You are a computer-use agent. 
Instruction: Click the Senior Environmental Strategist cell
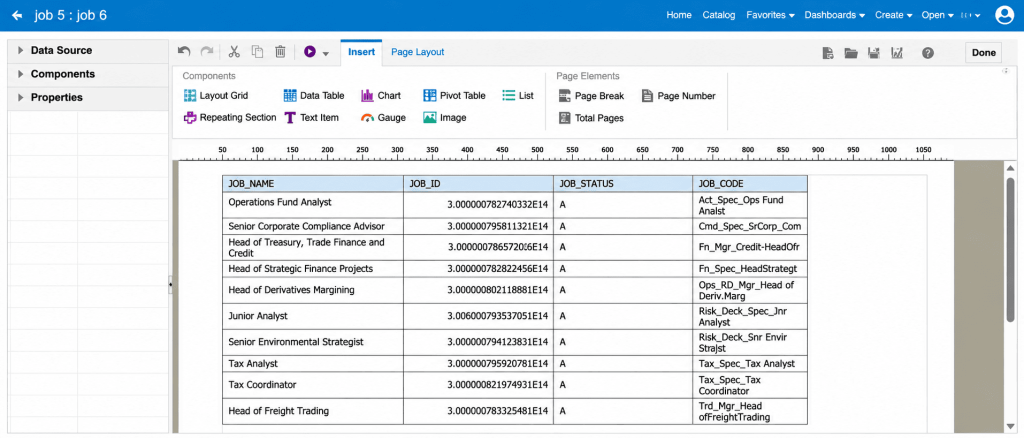pos(313,342)
